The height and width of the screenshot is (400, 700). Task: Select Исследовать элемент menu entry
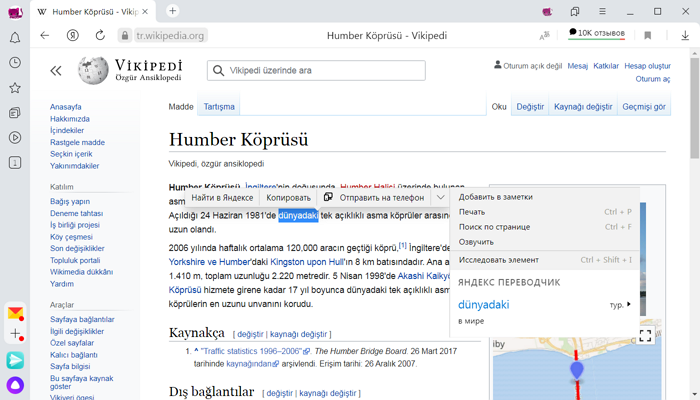545,260
